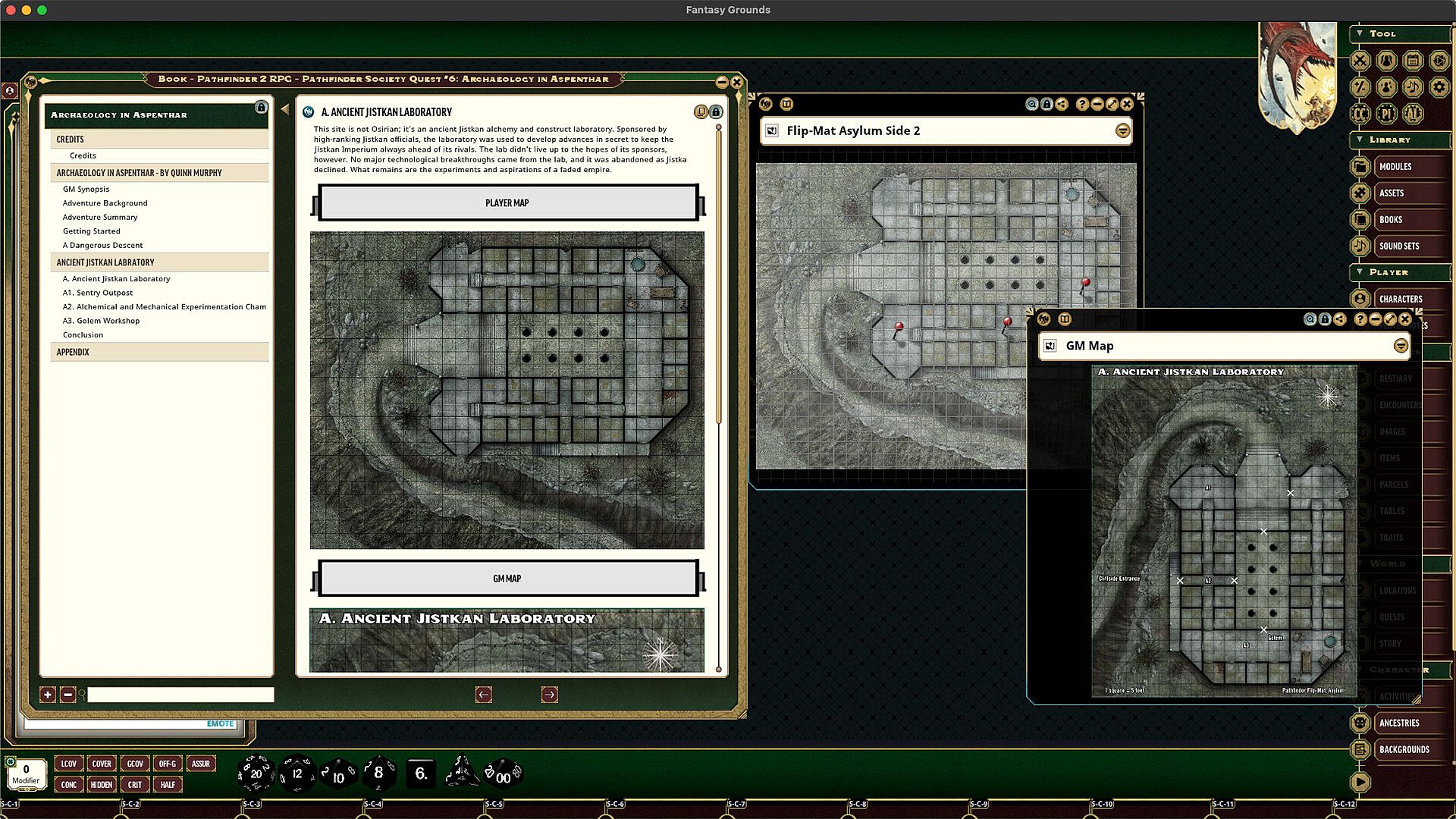Click the PLAYER MAP link button
Image resolution: width=1456 pixels, height=819 pixels.
[x=507, y=203]
